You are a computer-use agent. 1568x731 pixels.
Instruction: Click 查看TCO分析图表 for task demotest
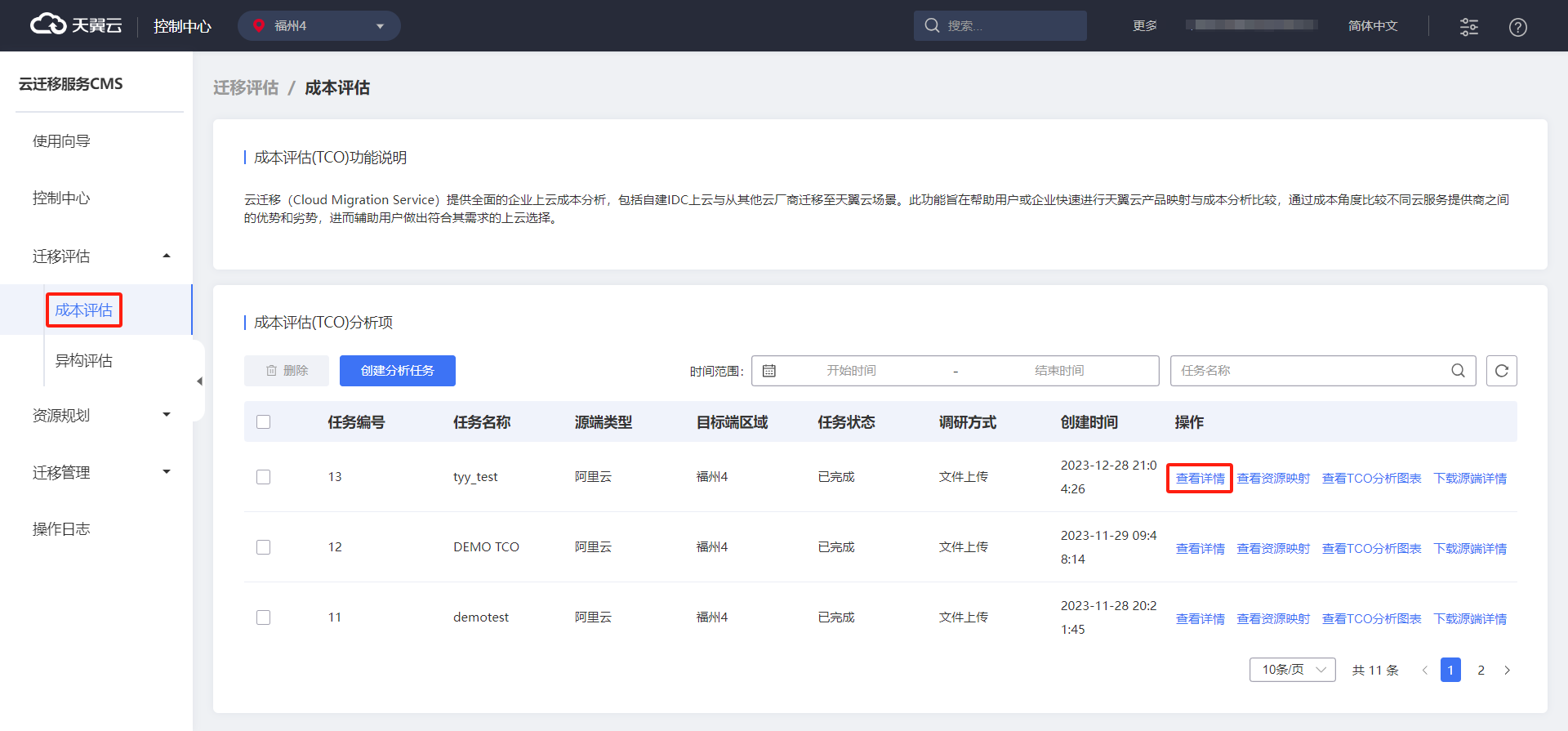coord(1371,619)
